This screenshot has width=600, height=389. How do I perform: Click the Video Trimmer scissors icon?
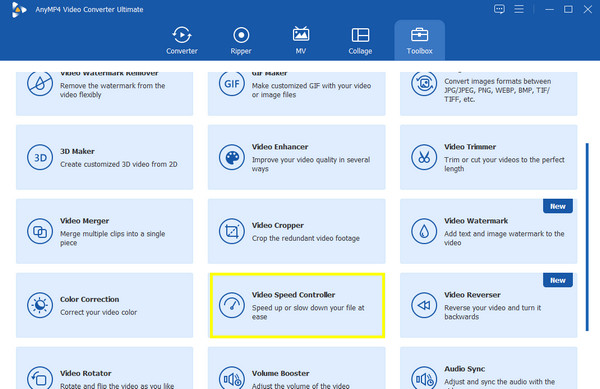click(x=424, y=157)
